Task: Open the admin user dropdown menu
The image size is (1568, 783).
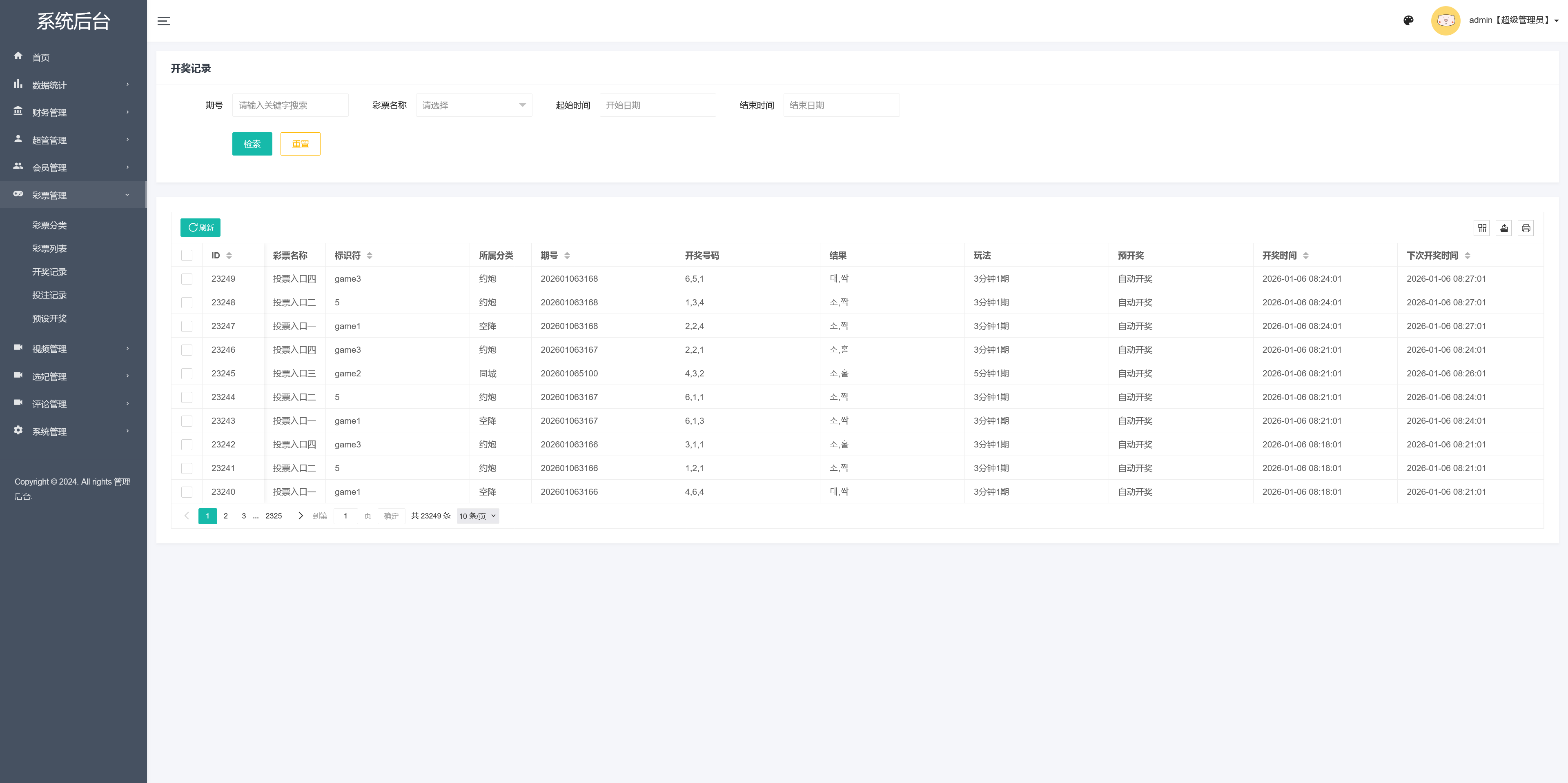Action: 1514,20
